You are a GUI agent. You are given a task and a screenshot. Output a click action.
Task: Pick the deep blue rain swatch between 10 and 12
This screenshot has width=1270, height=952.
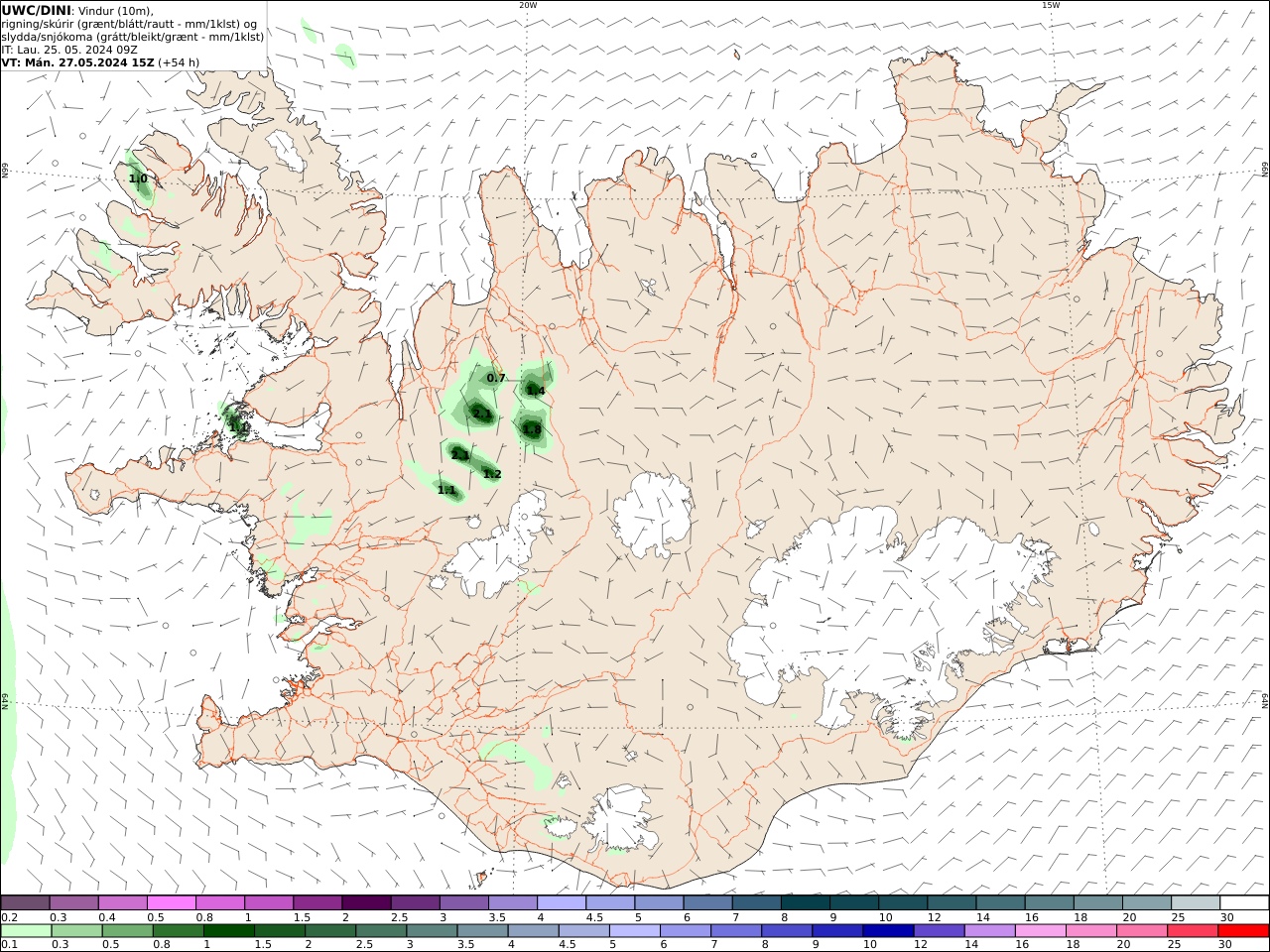tap(888, 931)
